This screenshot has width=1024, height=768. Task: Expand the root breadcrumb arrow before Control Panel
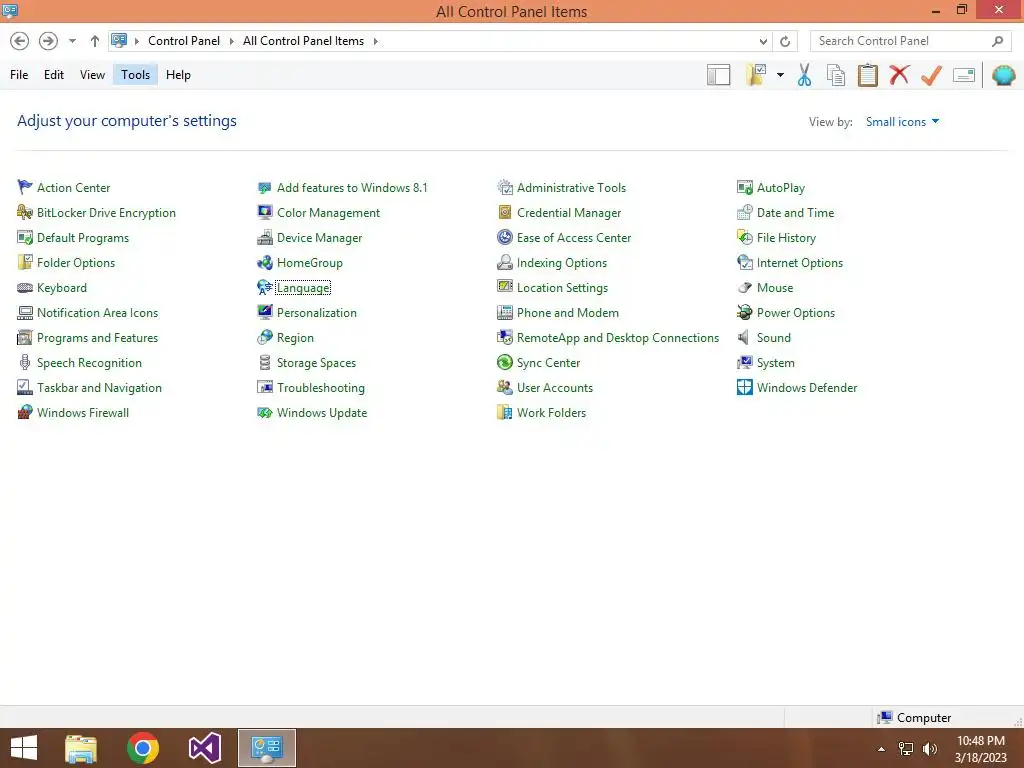[x=136, y=41]
